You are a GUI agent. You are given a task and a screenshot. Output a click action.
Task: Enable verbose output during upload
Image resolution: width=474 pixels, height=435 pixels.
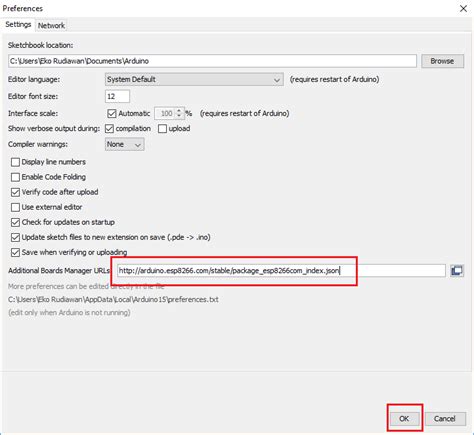pos(162,129)
